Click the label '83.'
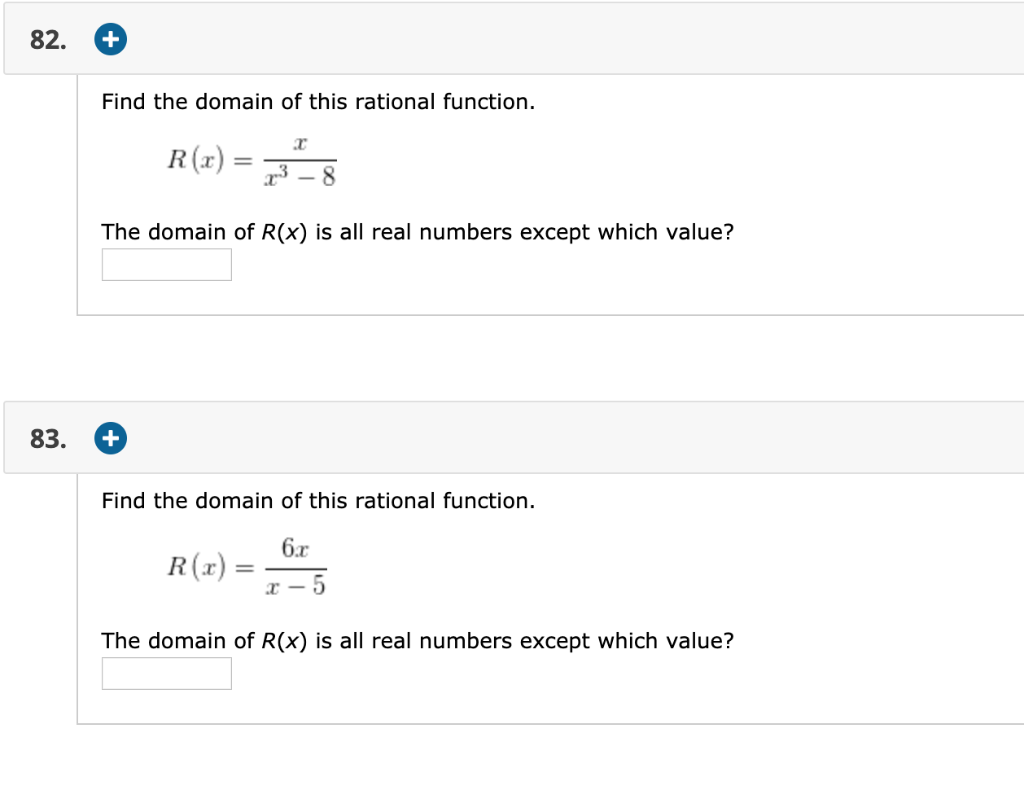The height and width of the screenshot is (790, 1024). coord(45,437)
